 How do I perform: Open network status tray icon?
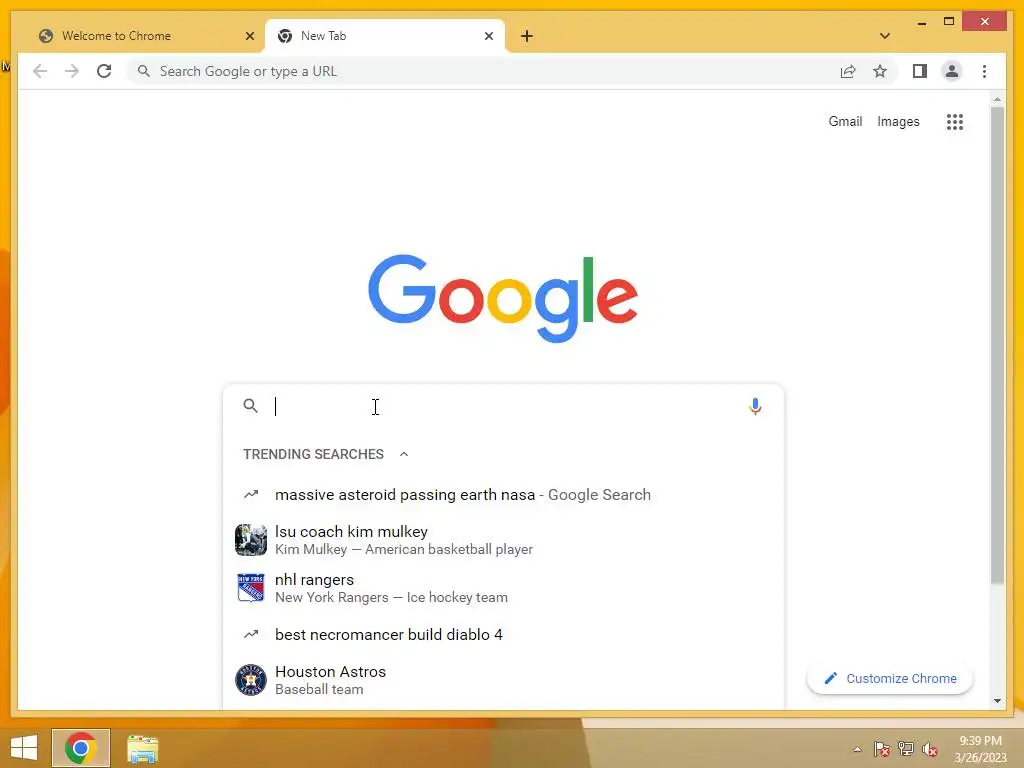coord(906,749)
